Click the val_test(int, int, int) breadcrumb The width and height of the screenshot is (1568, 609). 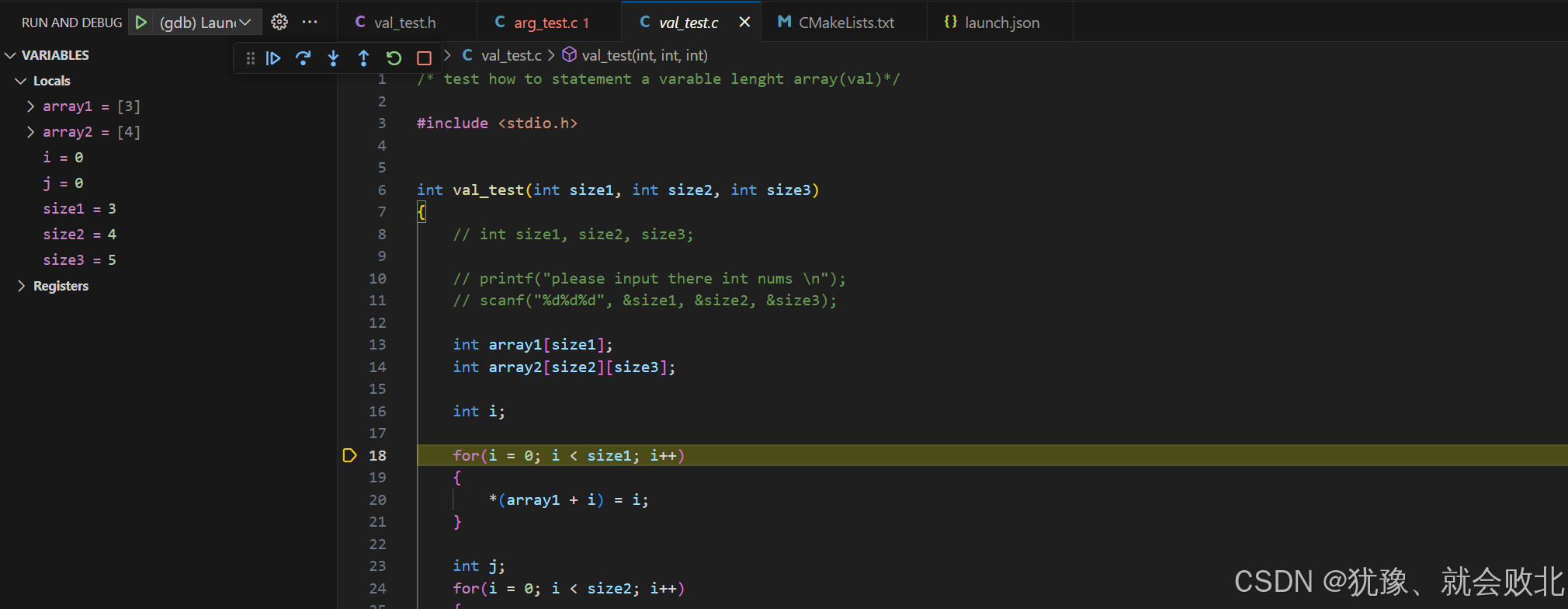tap(644, 55)
